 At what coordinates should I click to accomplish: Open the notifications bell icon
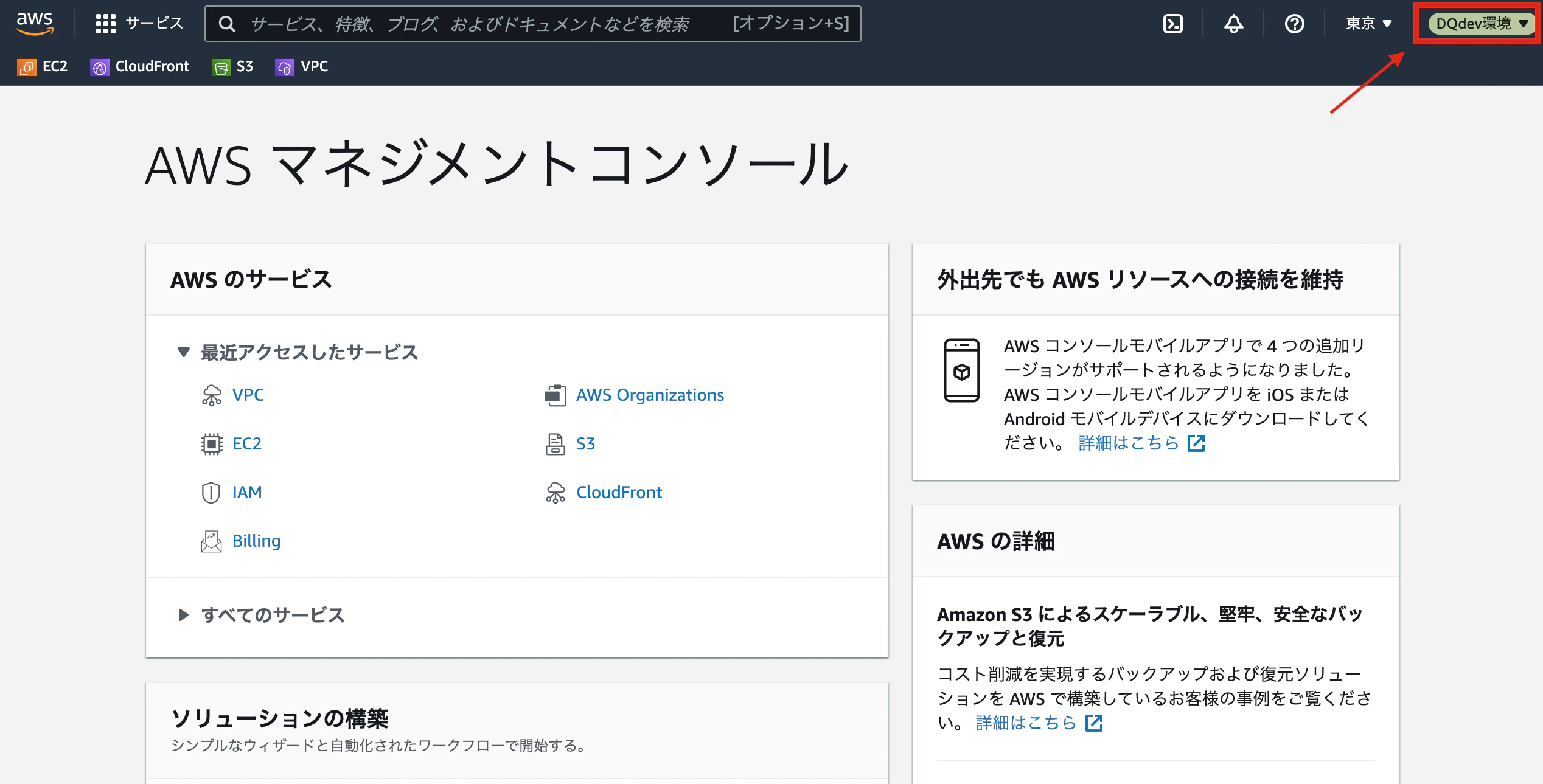(x=1233, y=24)
